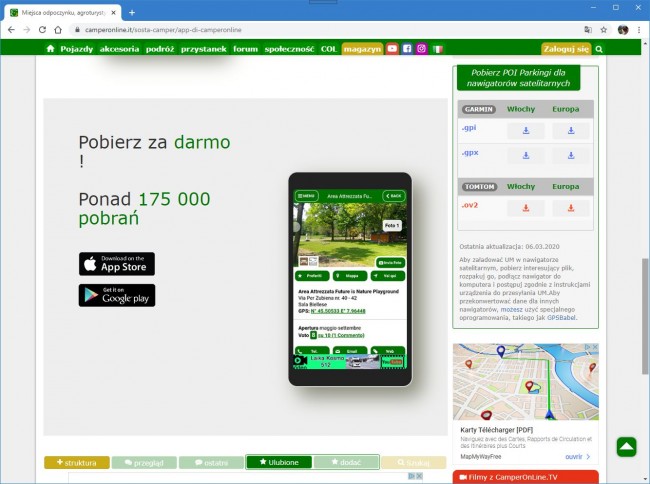Open the Chrome three-dot menu

(x=639, y=30)
